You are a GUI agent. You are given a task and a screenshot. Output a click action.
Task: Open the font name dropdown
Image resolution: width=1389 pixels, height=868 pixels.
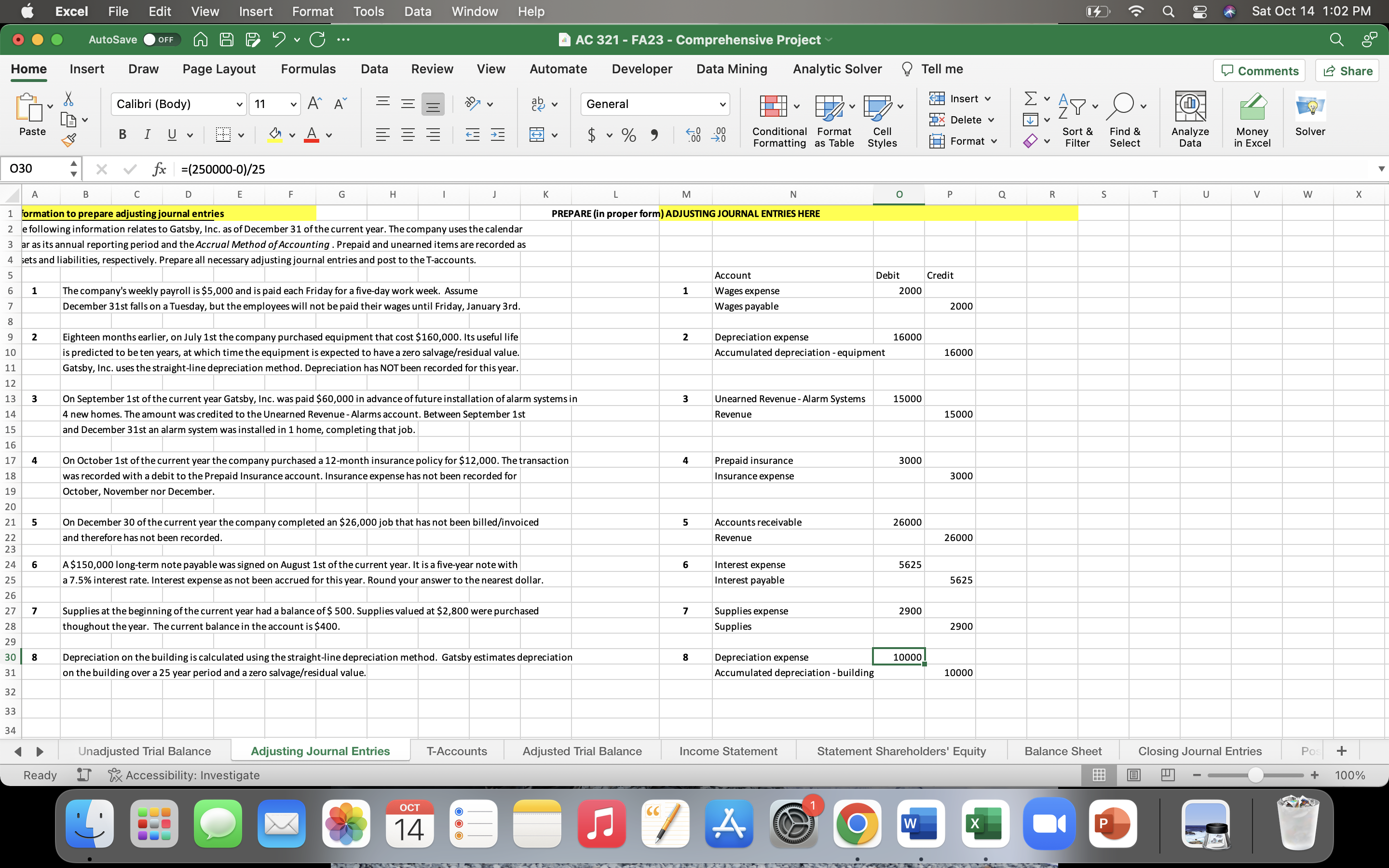(x=239, y=105)
